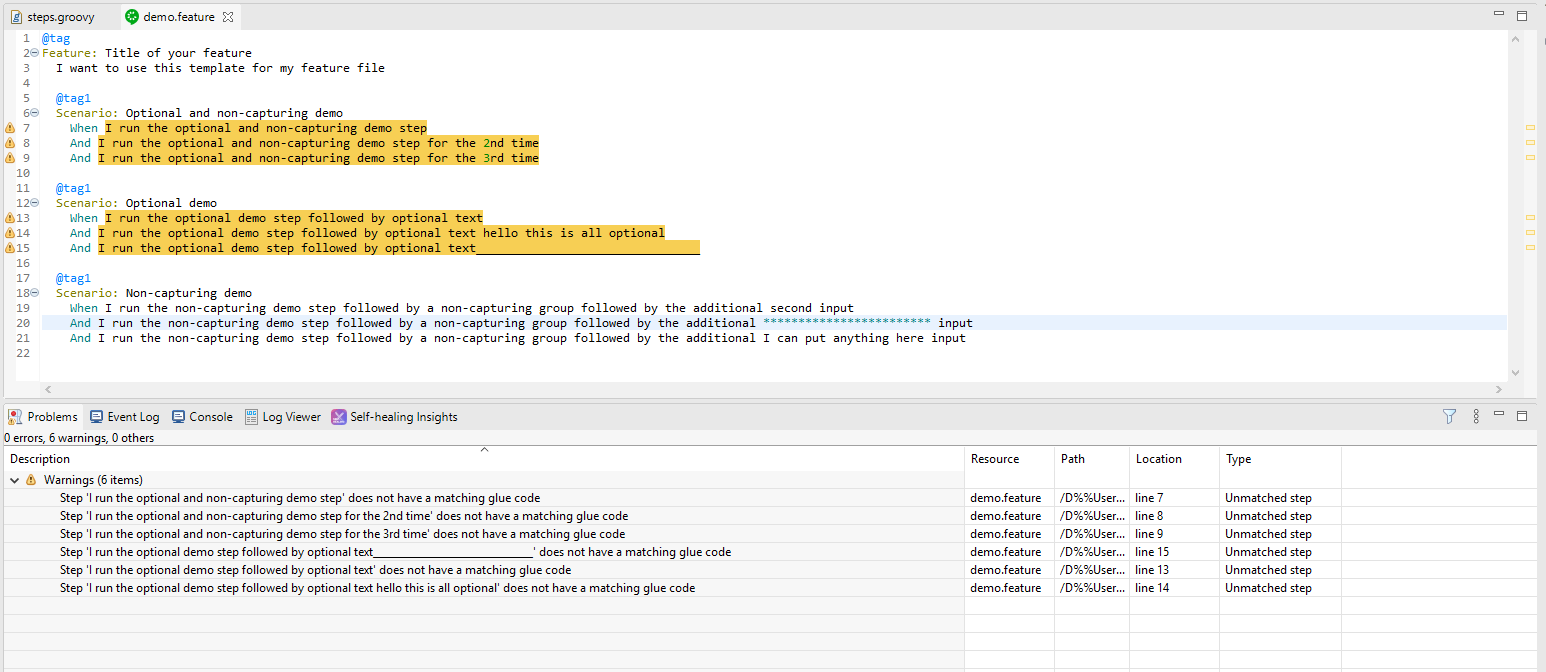Click the warning icon beside line 7
Viewport: 1546px width, 672px height.
click(8, 127)
